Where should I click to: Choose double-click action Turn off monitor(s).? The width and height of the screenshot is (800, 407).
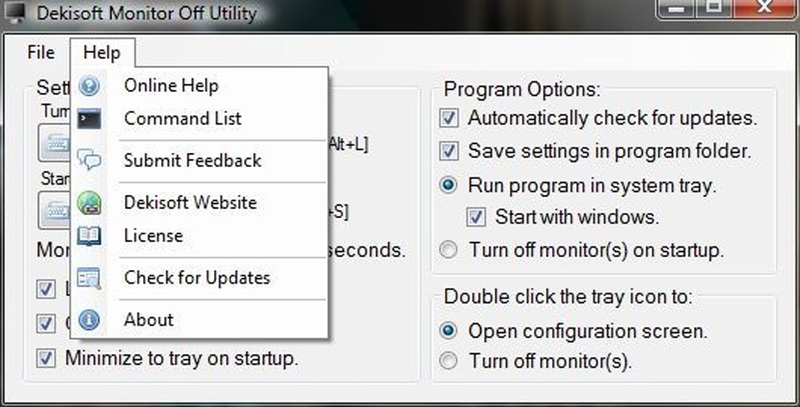448,361
